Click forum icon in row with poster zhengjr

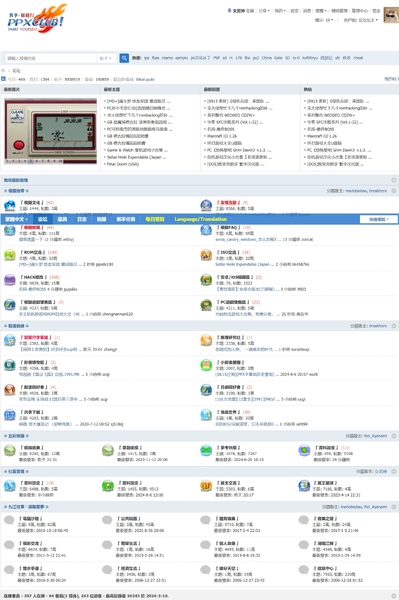pos(10,340)
